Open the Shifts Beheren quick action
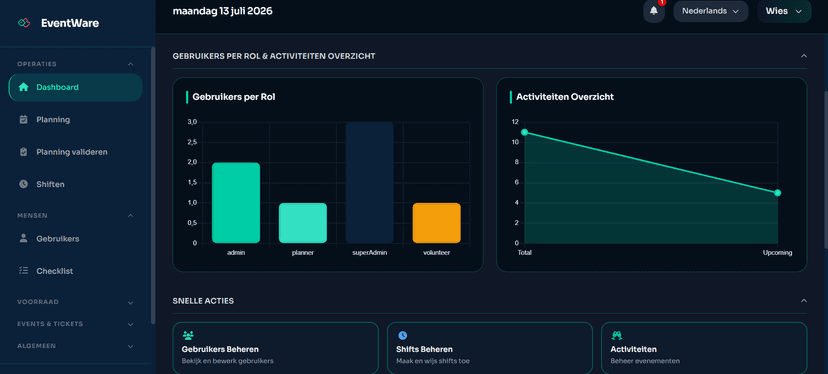This screenshot has height=374, width=828. (x=490, y=348)
